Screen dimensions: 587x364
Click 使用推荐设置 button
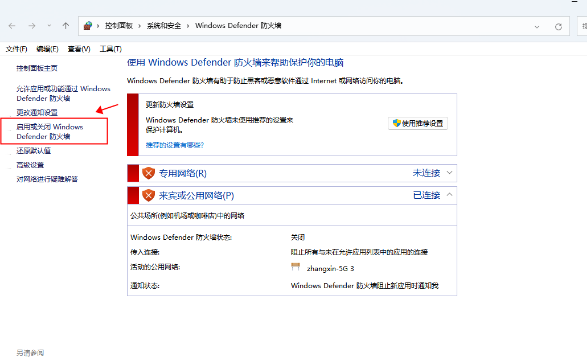tap(418, 123)
